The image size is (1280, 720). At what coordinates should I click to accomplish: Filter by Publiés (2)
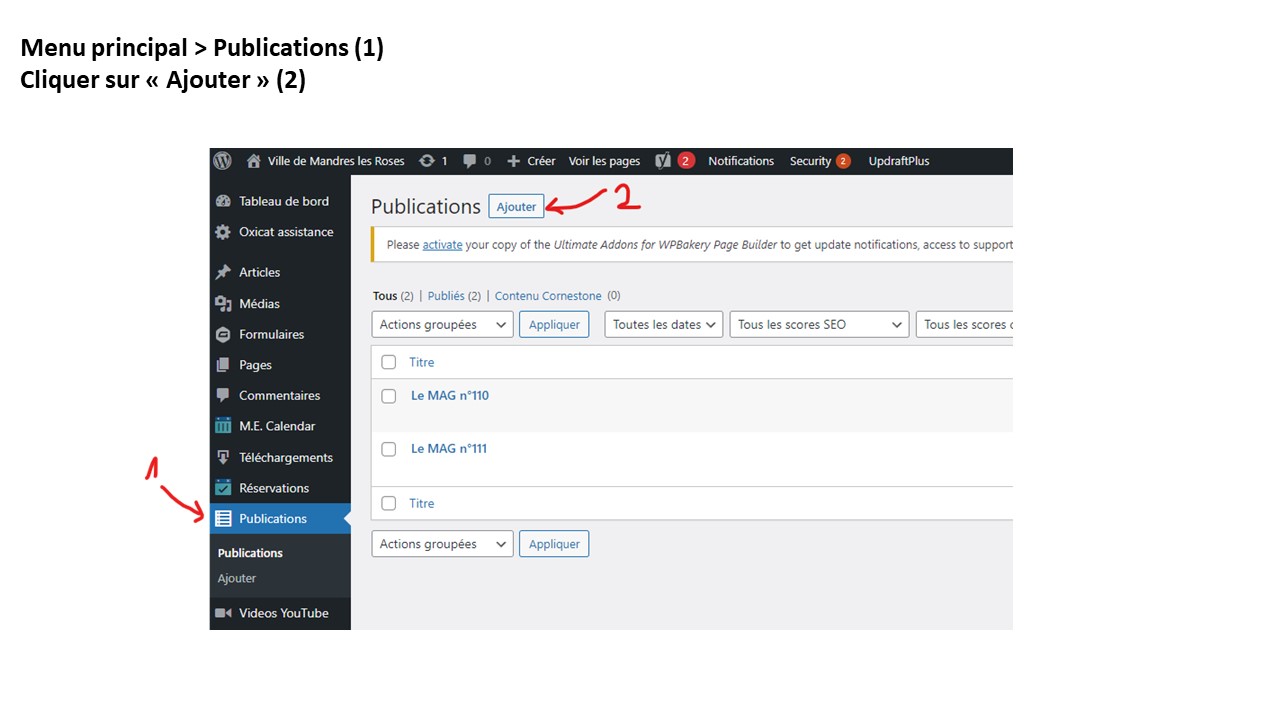click(454, 296)
